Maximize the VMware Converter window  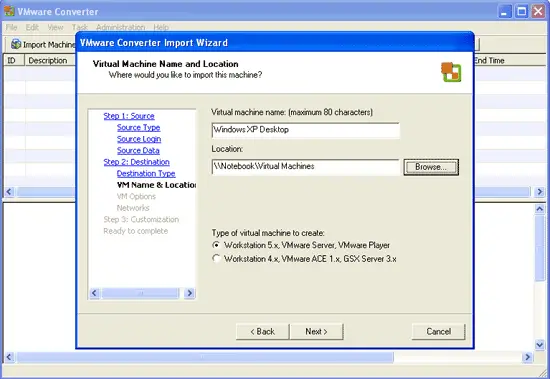click(x=521, y=11)
